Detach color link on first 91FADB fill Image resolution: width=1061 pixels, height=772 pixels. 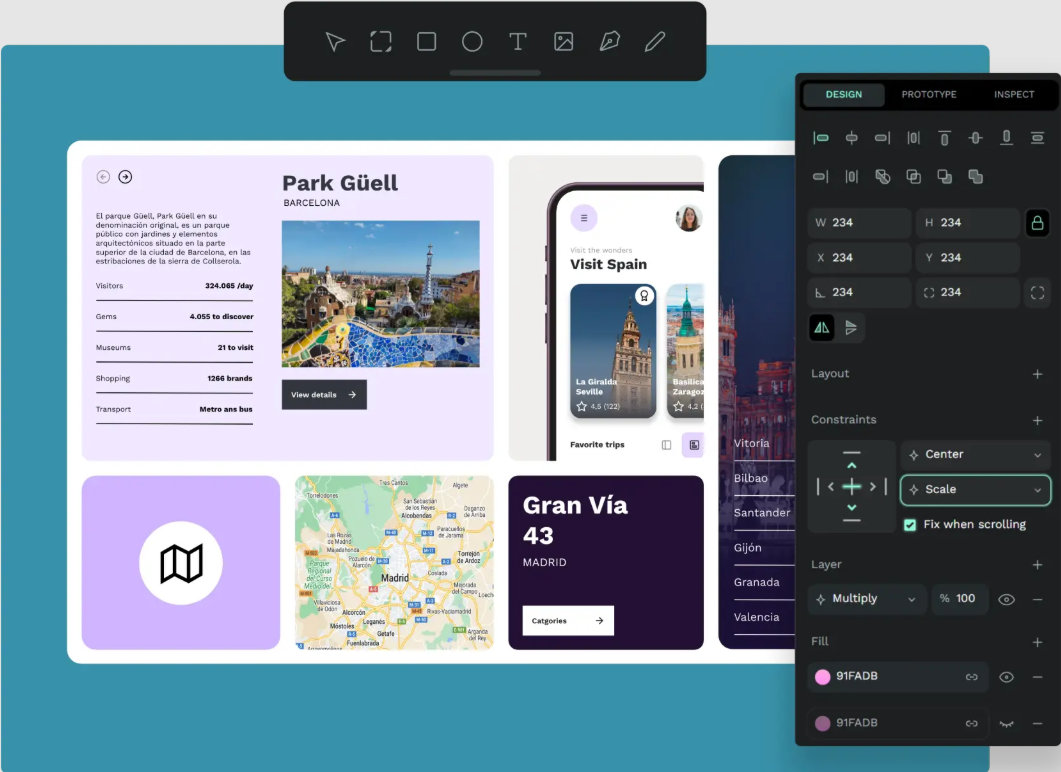972,677
